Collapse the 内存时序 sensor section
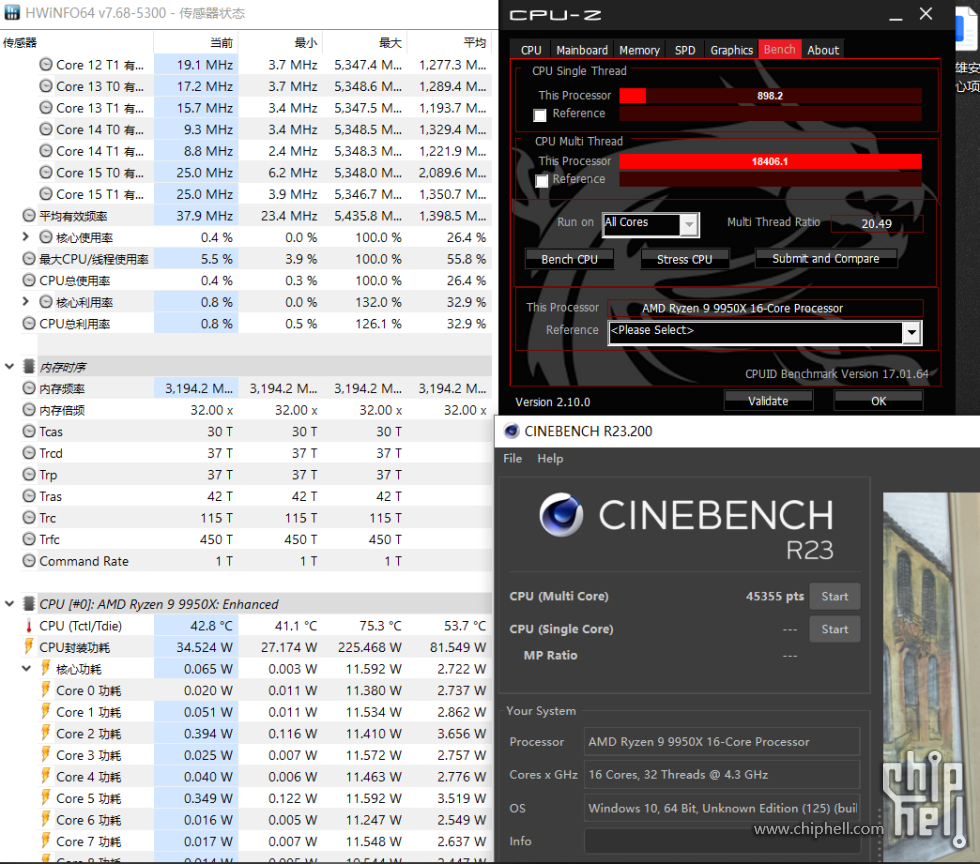Screen dimensions: 980x864 pos(10,367)
